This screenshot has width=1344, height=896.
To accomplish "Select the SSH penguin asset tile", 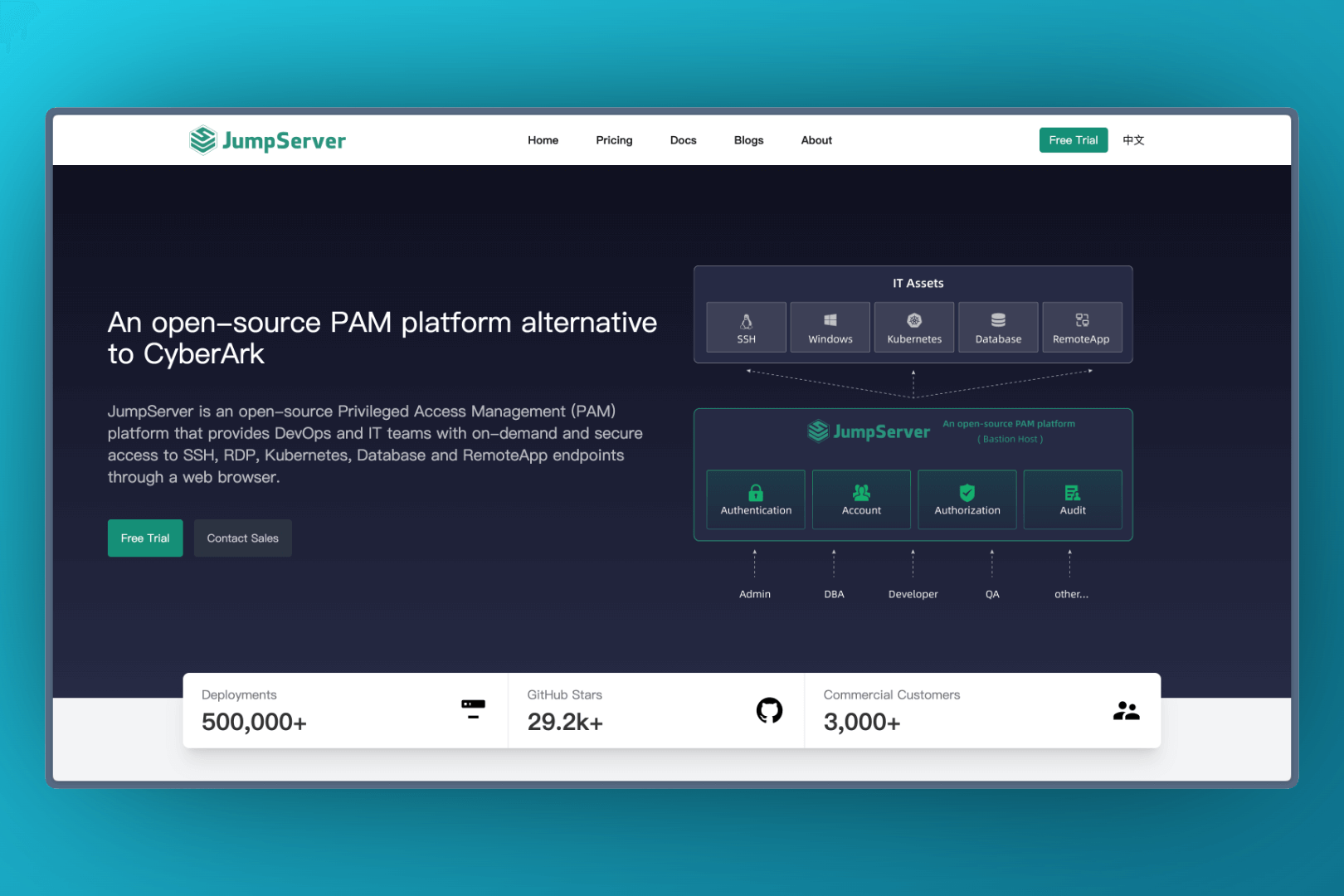I will 746,327.
